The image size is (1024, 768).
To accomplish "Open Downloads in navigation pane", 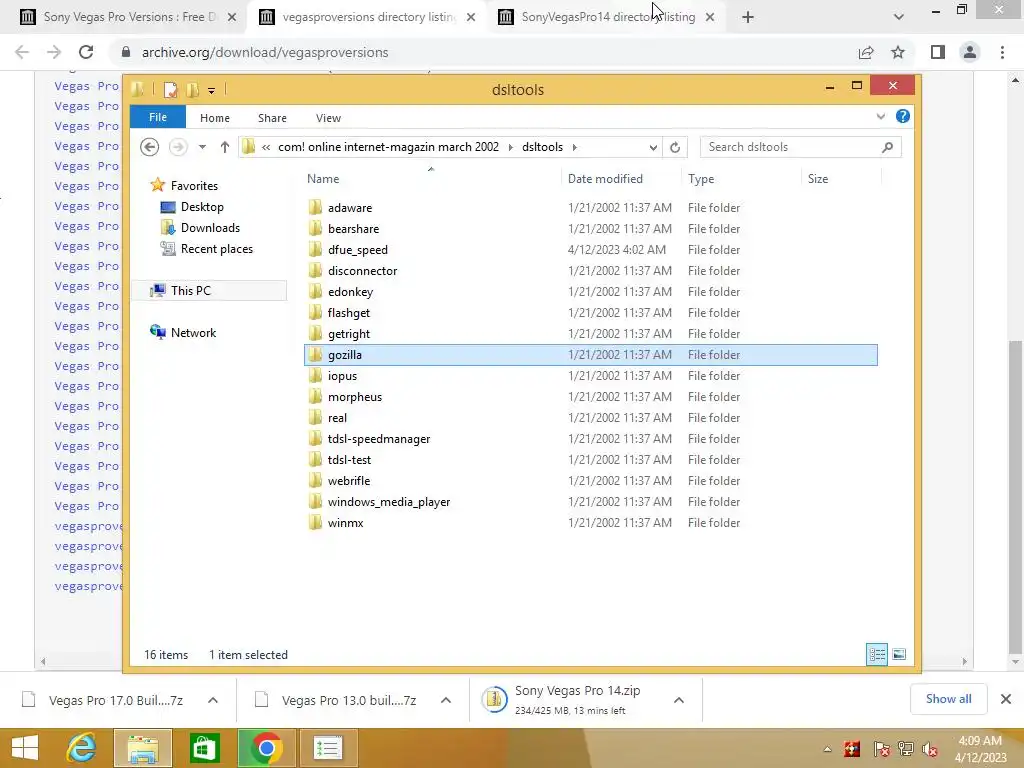I will pyautogui.click(x=210, y=228).
